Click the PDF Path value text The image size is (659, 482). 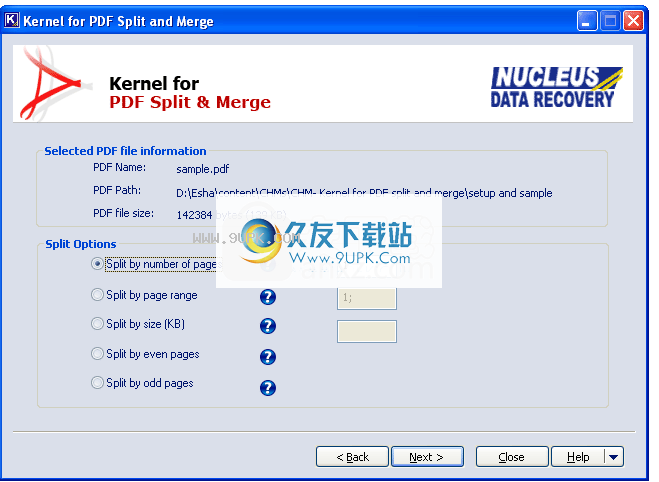point(364,193)
